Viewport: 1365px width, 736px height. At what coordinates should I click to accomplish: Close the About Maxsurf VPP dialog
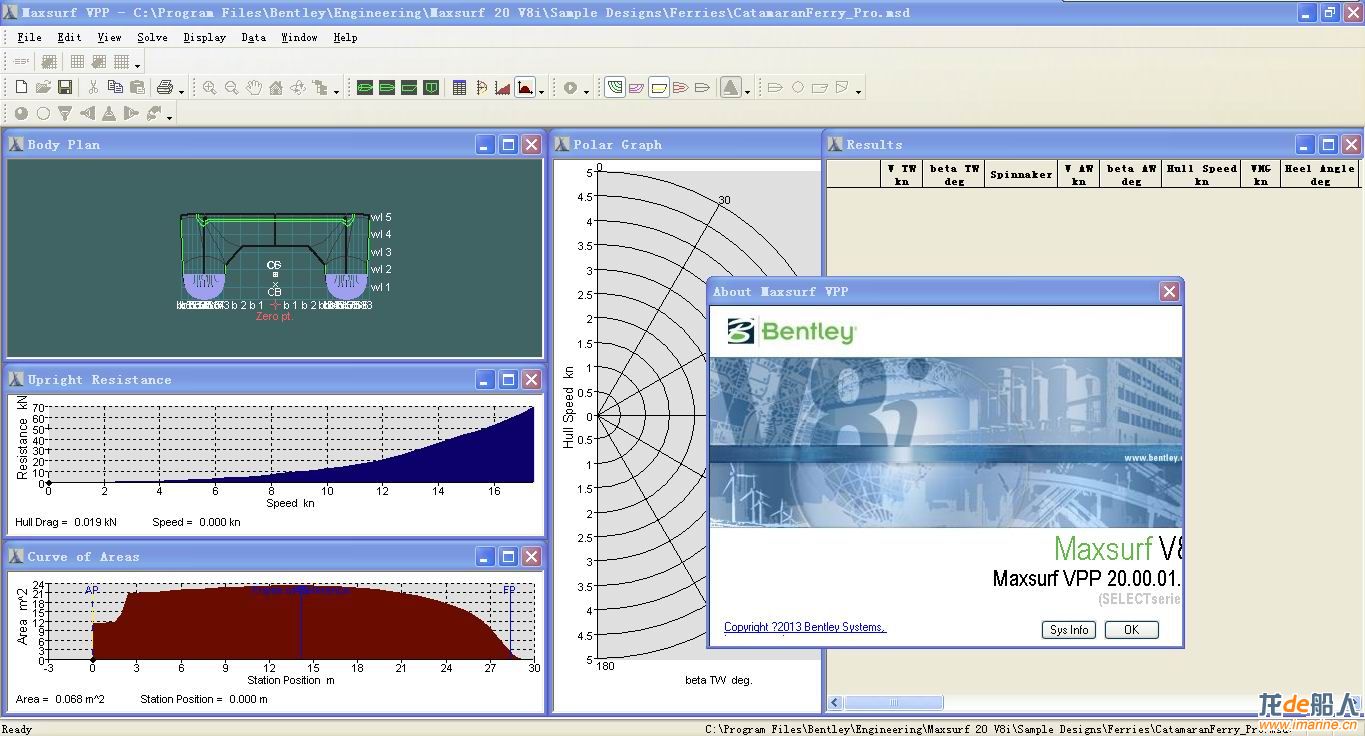[1169, 292]
